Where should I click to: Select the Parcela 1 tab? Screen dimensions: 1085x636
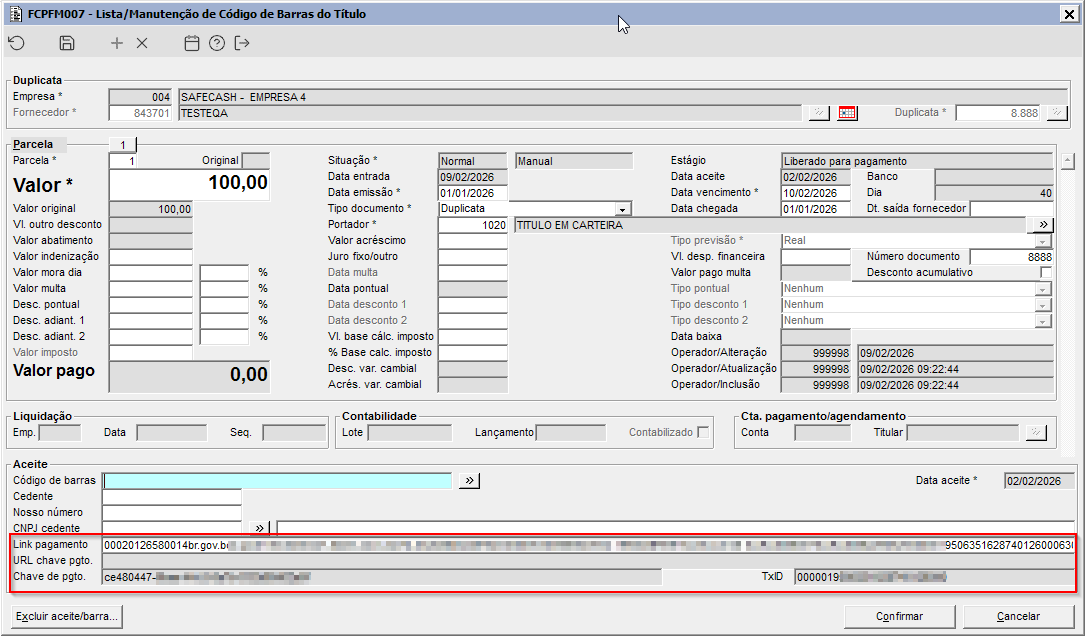(x=123, y=145)
